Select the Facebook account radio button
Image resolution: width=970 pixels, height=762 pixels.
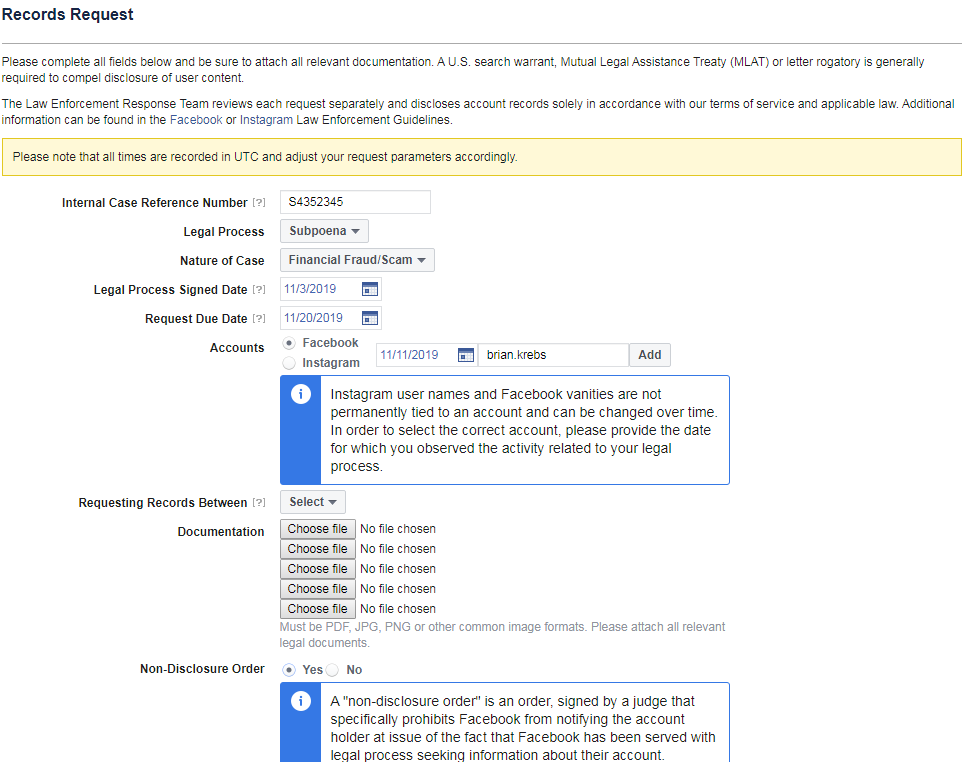click(x=290, y=343)
